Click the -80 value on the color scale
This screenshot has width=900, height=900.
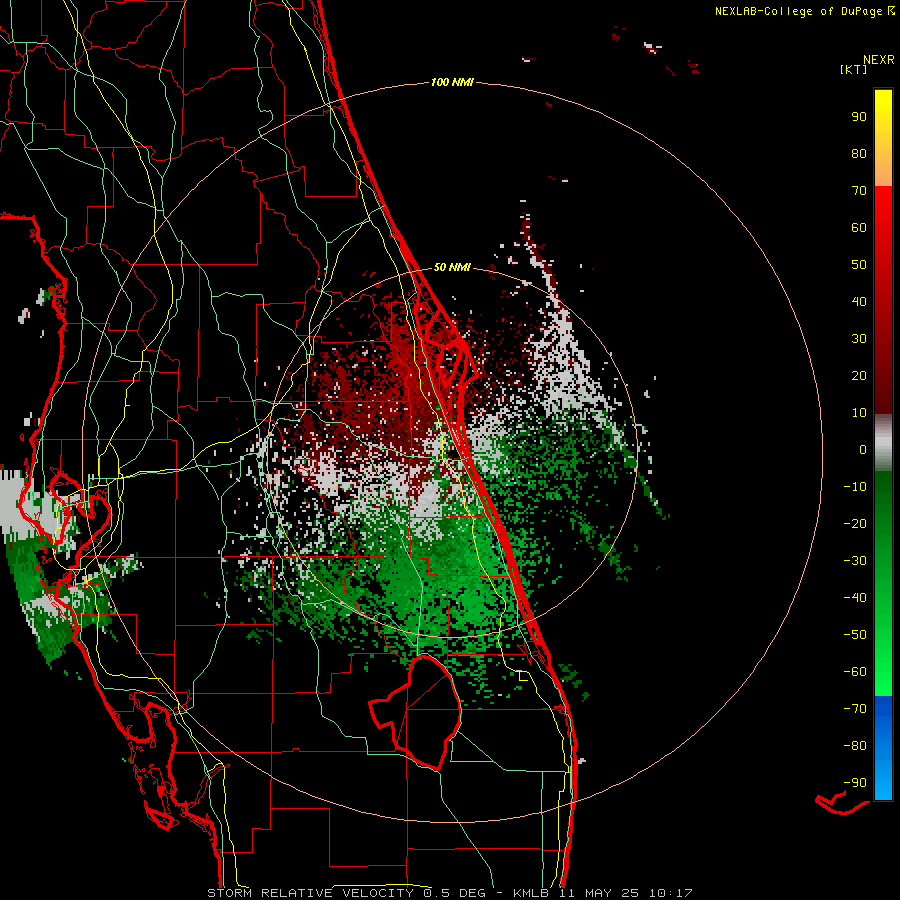click(855, 746)
